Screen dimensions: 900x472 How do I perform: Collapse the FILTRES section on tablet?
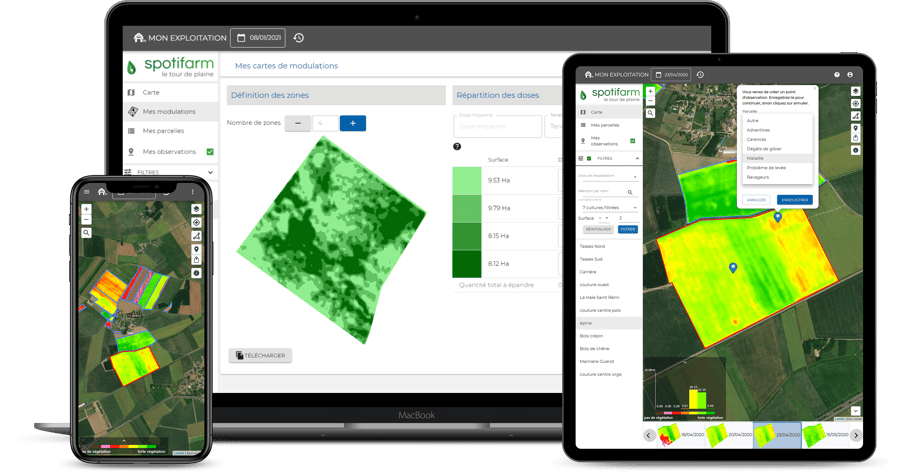pyautogui.click(x=637, y=158)
